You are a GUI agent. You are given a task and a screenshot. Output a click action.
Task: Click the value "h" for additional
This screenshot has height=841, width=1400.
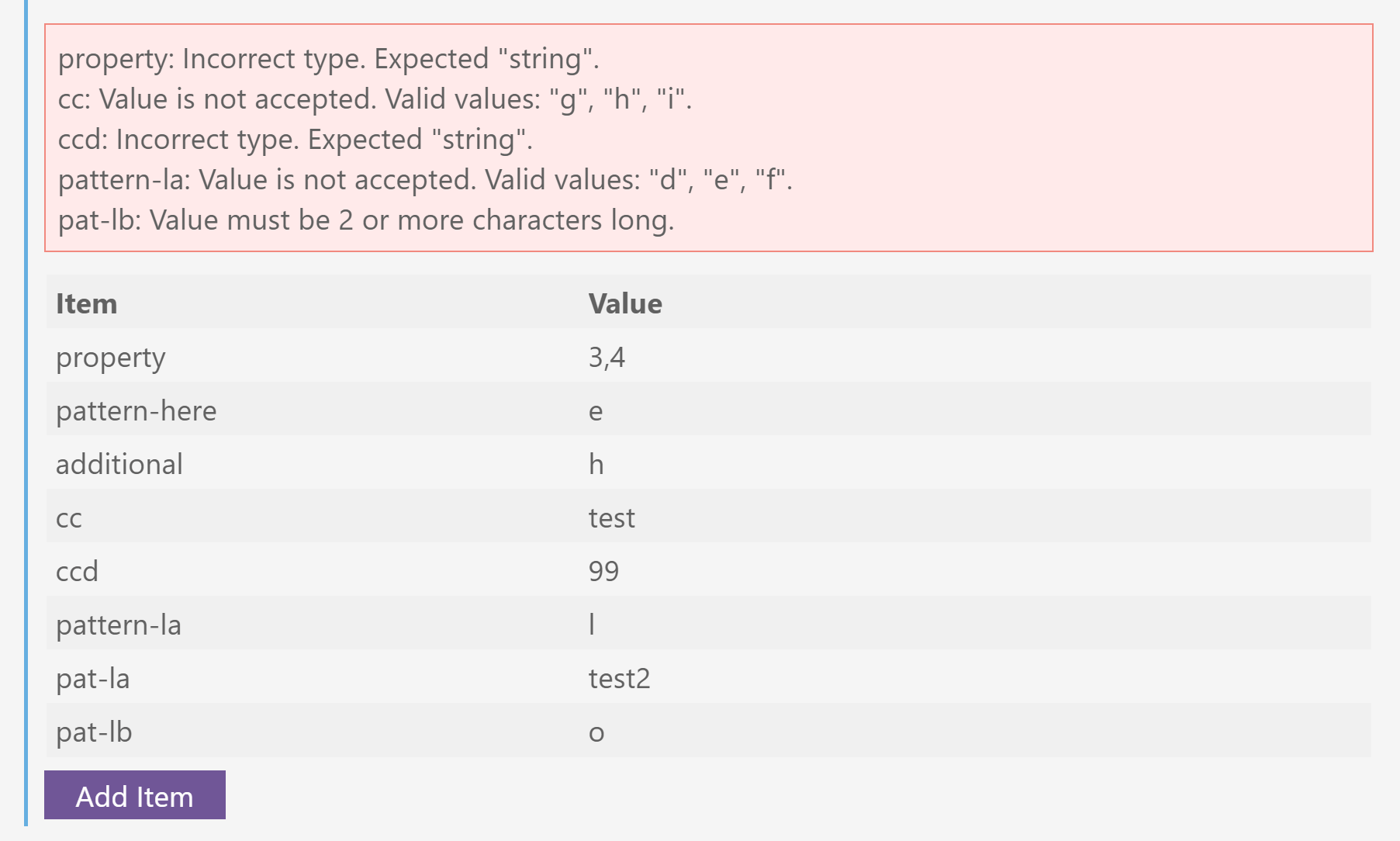coord(596,464)
